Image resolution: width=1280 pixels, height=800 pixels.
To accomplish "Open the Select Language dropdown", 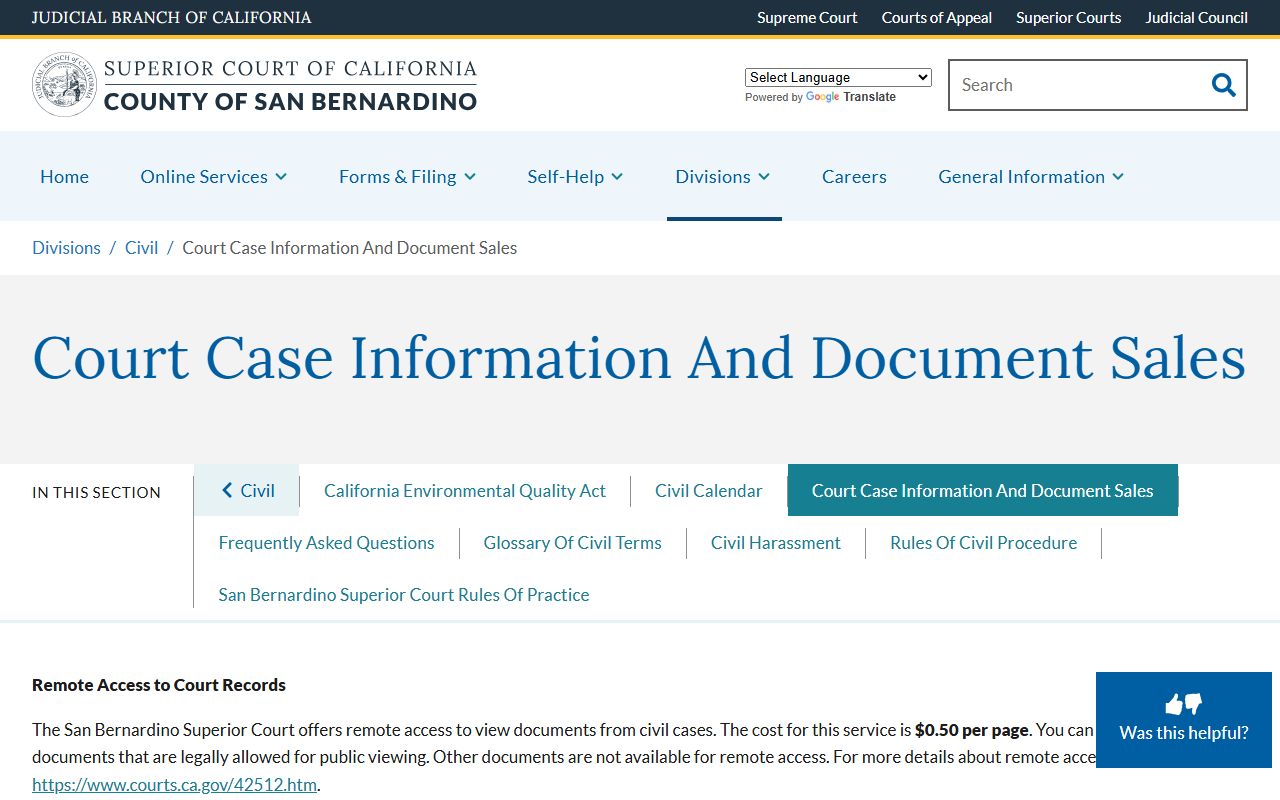I will [x=838, y=77].
